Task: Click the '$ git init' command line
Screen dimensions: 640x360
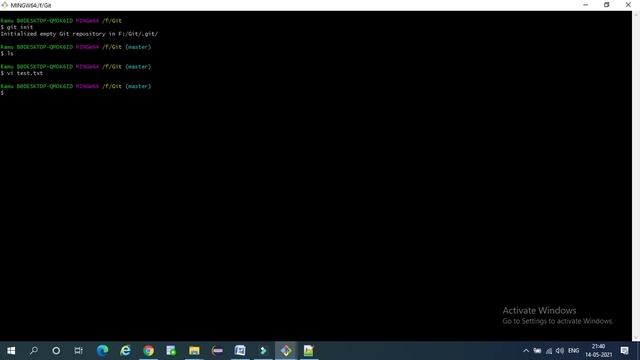Action: tap(17, 27)
